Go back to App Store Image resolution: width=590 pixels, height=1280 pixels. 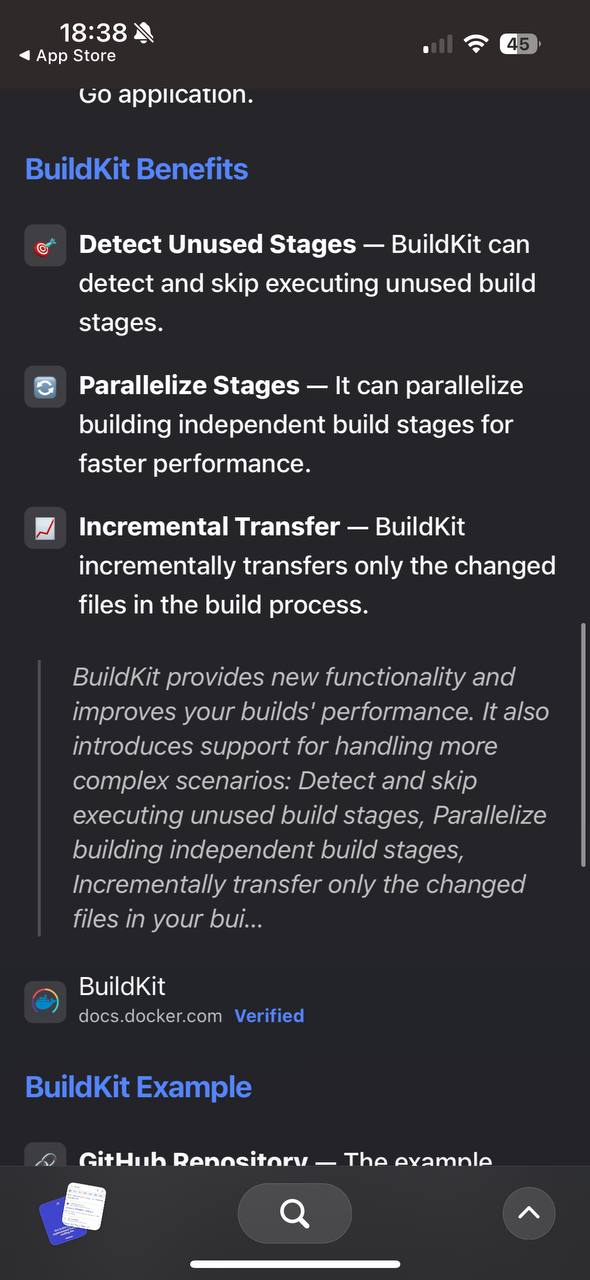click(x=67, y=56)
